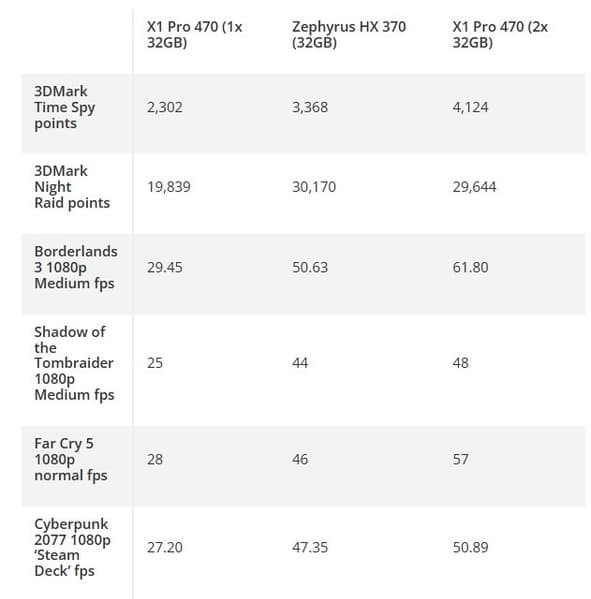Click the Tombraider result 44
Viewport: 591px width, 599px height.
(x=300, y=363)
